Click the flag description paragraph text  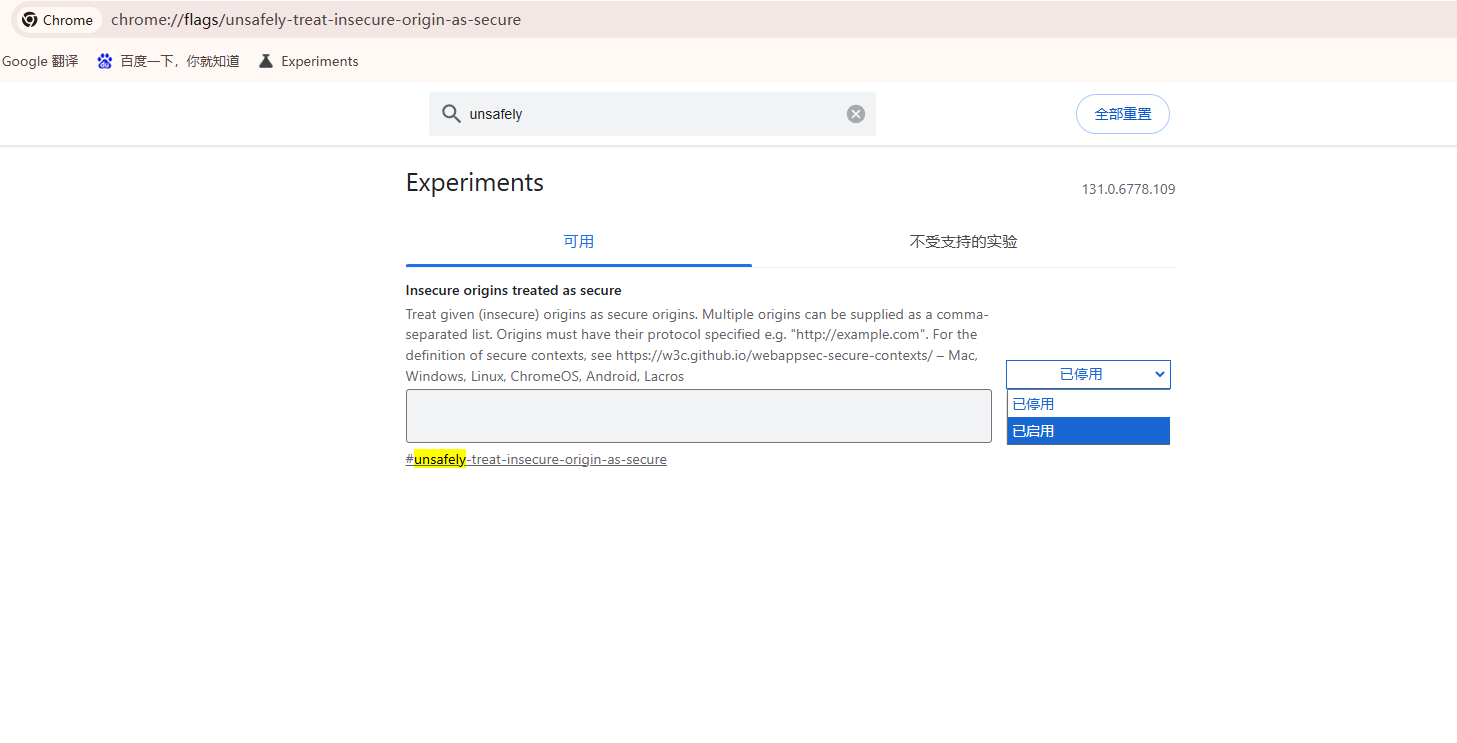pos(697,345)
